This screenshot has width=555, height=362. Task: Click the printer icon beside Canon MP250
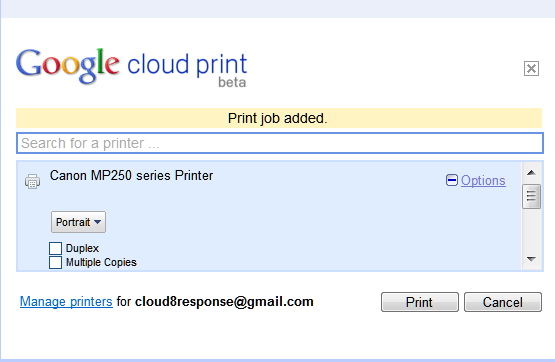[32, 181]
